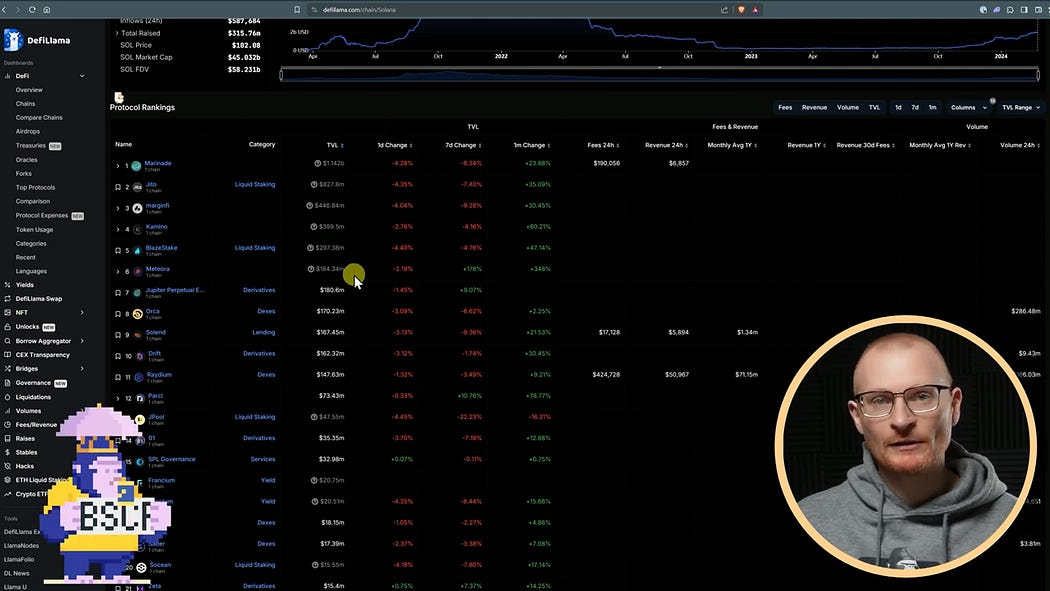Screen dimensions: 1050x591
Task: Sort by 1d Change column
Action: (394, 145)
